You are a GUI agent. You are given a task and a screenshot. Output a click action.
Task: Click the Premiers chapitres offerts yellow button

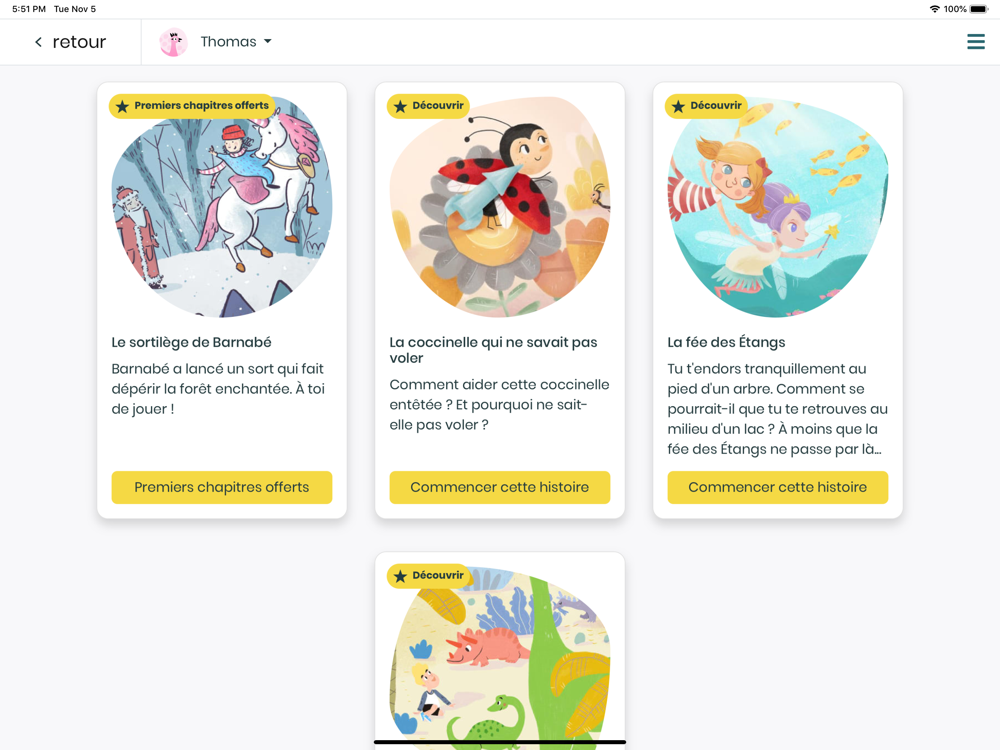221,487
